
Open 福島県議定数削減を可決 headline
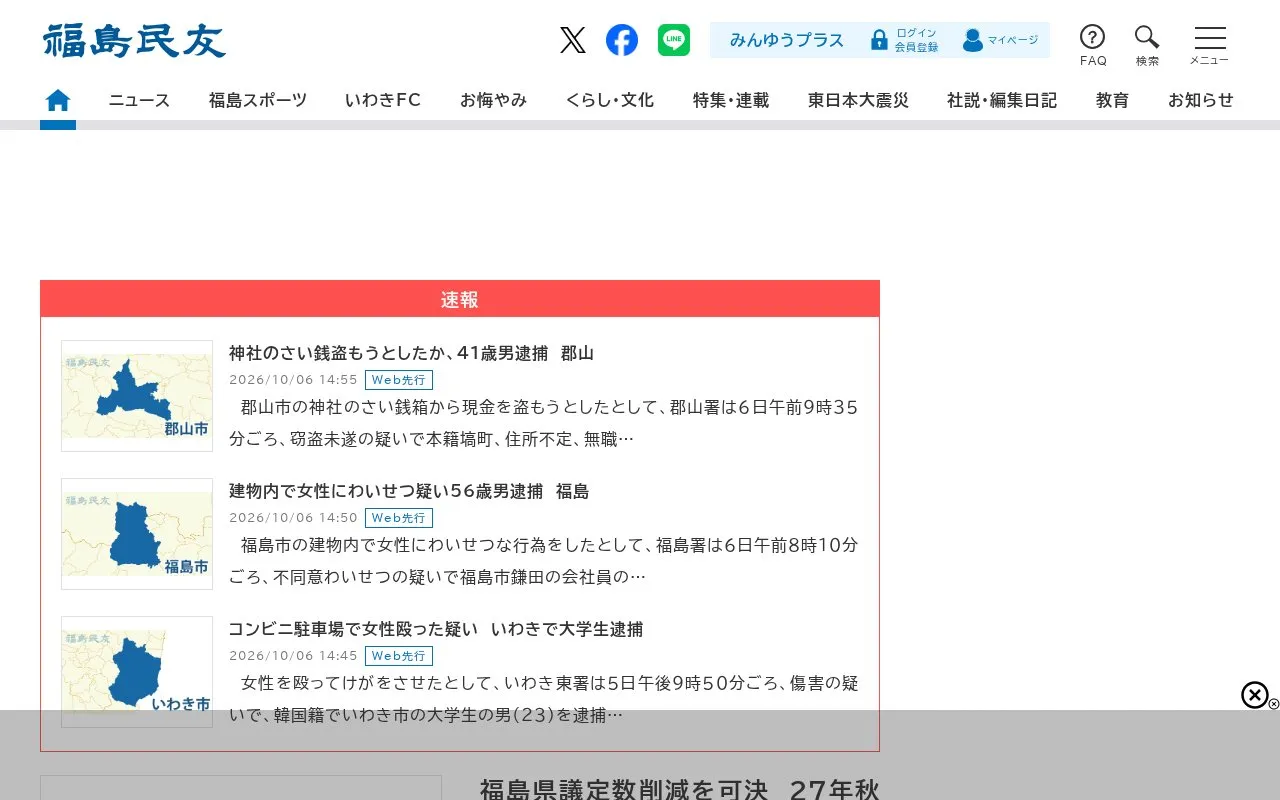pyautogui.click(x=680, y=789)
